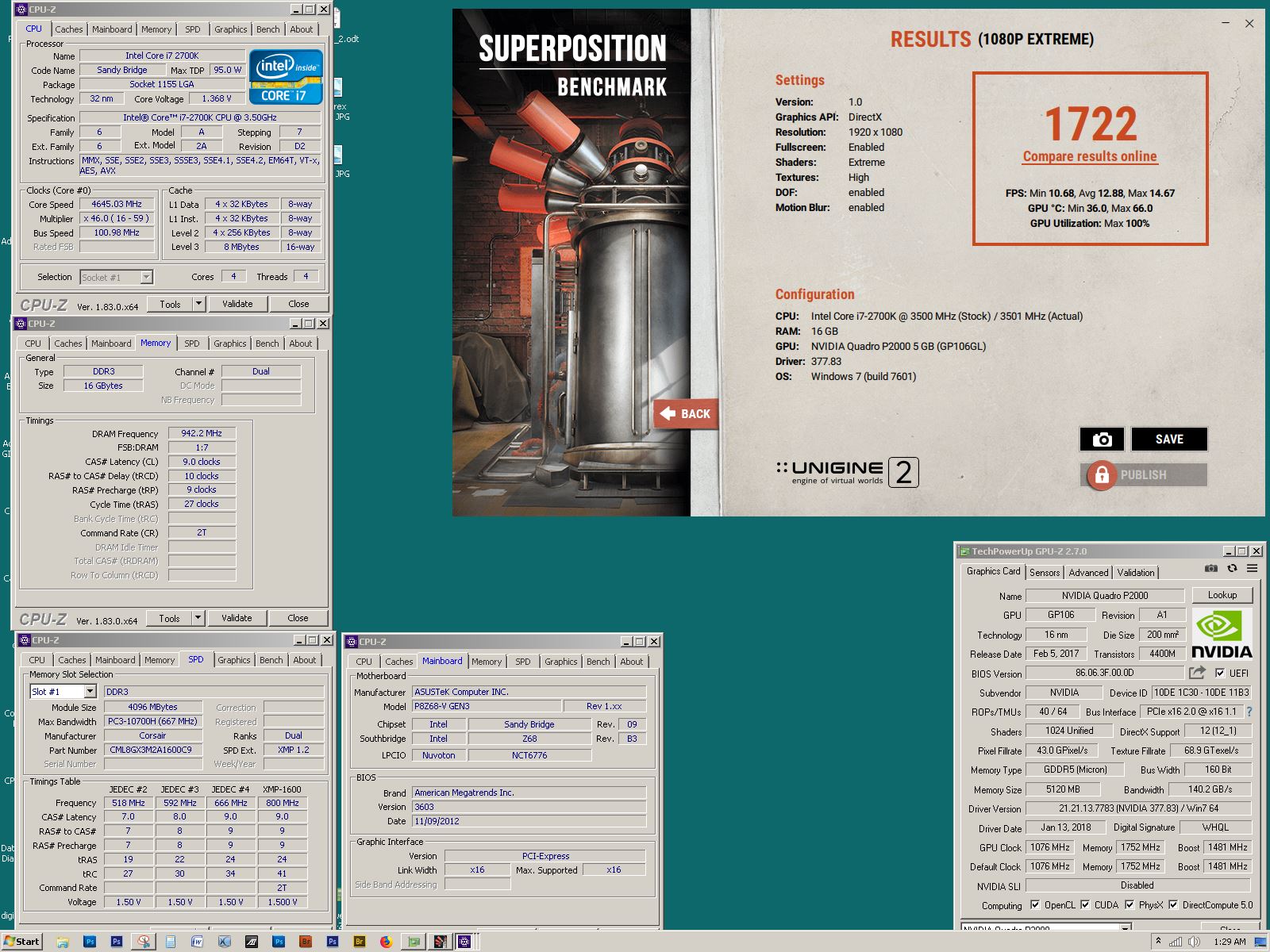This screenshot has height=952, width=1270.
Task: Toggle the OpenCL checkbox
Action: pyautogui.click(x=1035, y=904)
